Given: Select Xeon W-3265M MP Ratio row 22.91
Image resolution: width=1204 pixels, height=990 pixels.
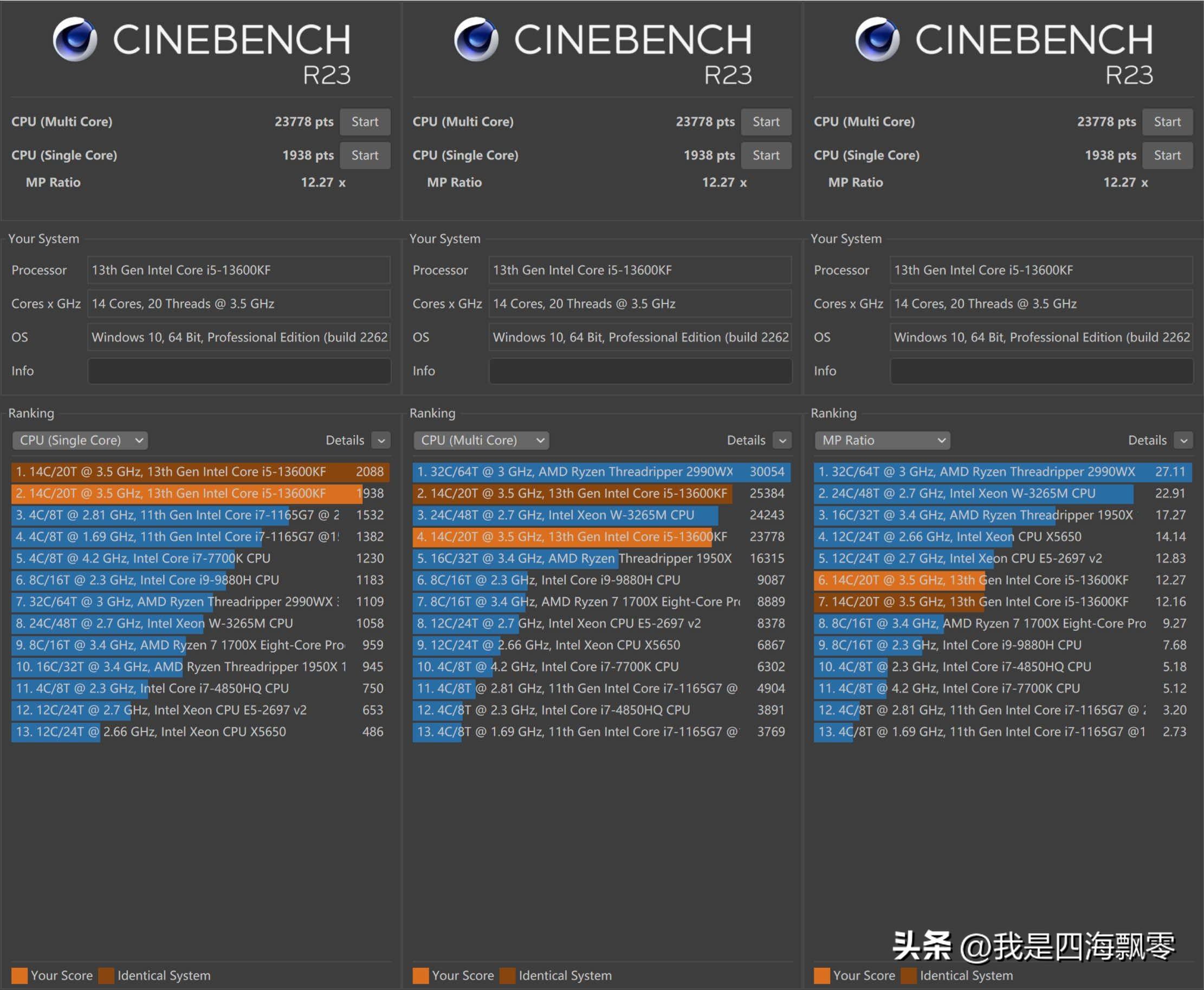Looking at the screenshot, I should tap(1002, 493).
